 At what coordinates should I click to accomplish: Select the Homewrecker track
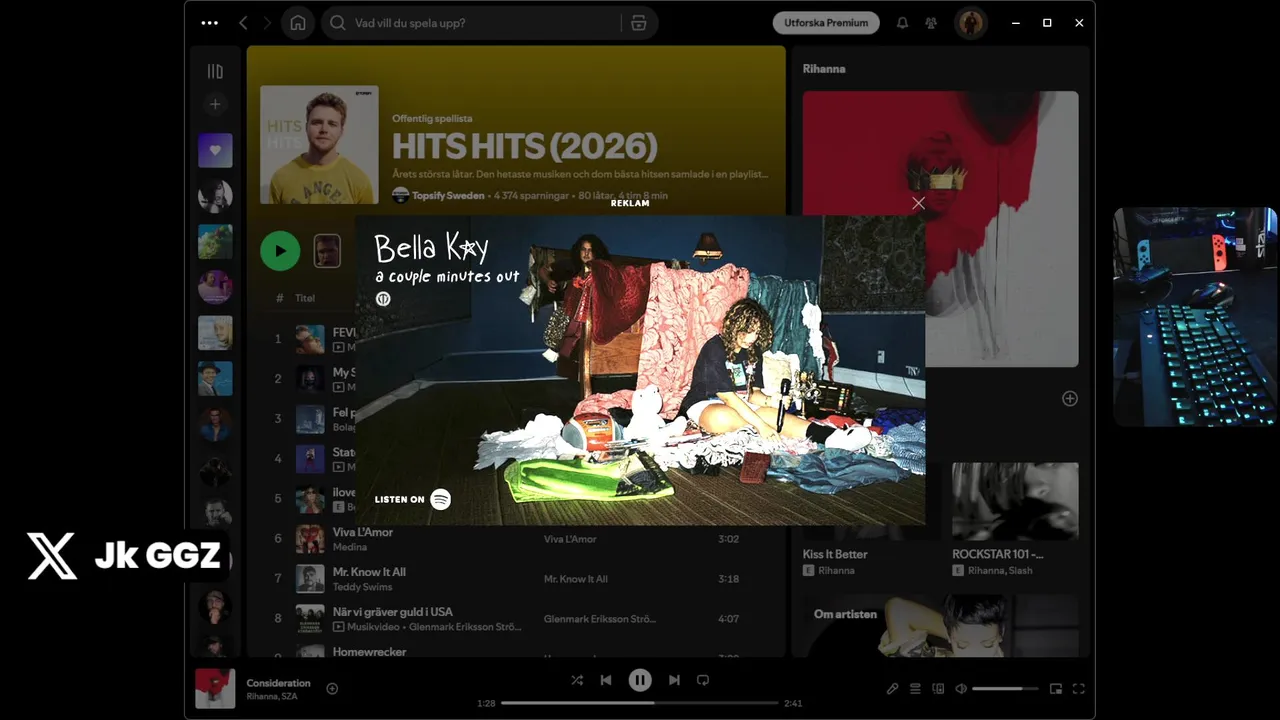pyautogui.click(x=516, y=651)
